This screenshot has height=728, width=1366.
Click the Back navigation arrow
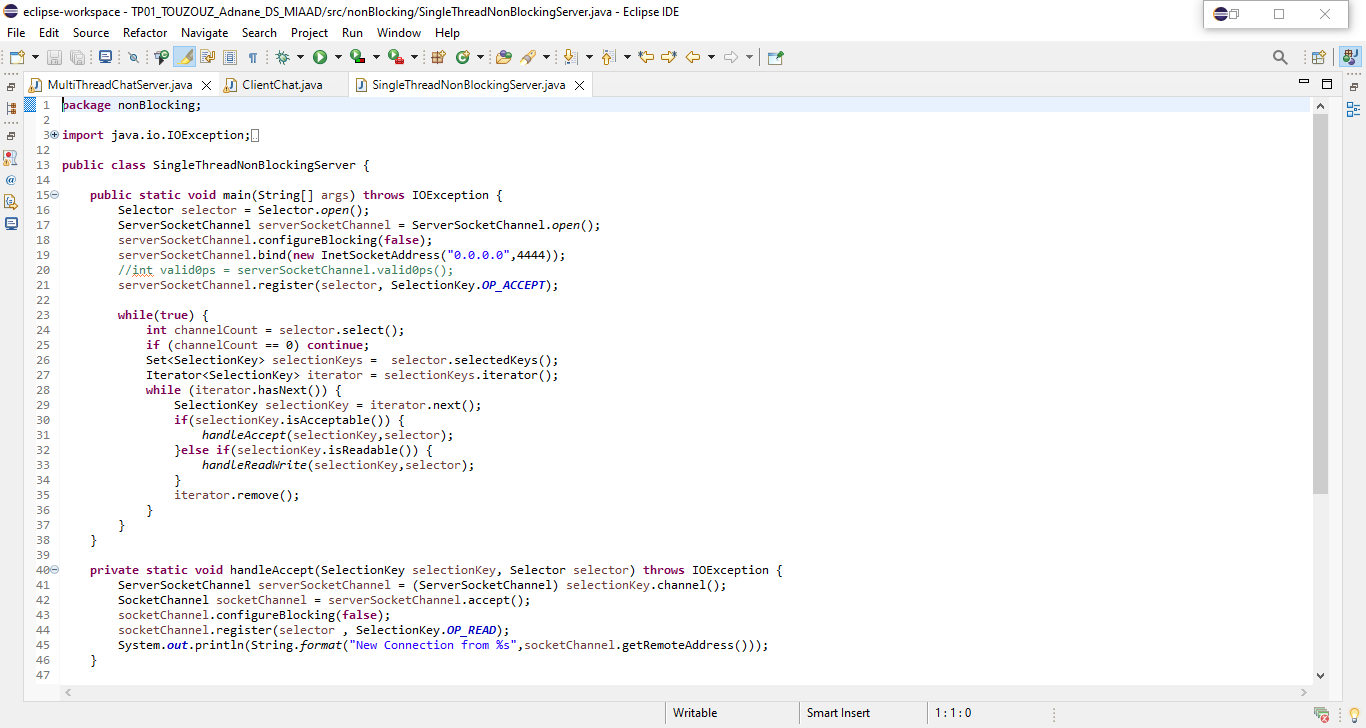(692, 57)
